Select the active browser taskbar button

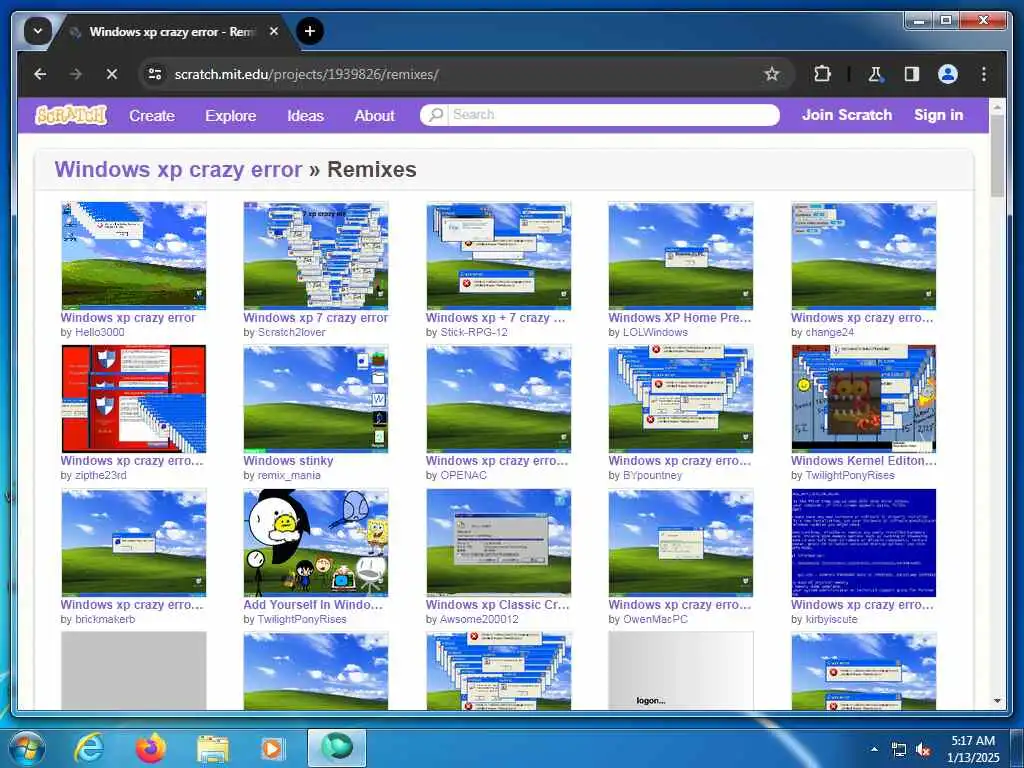click(x=336, y=748)
